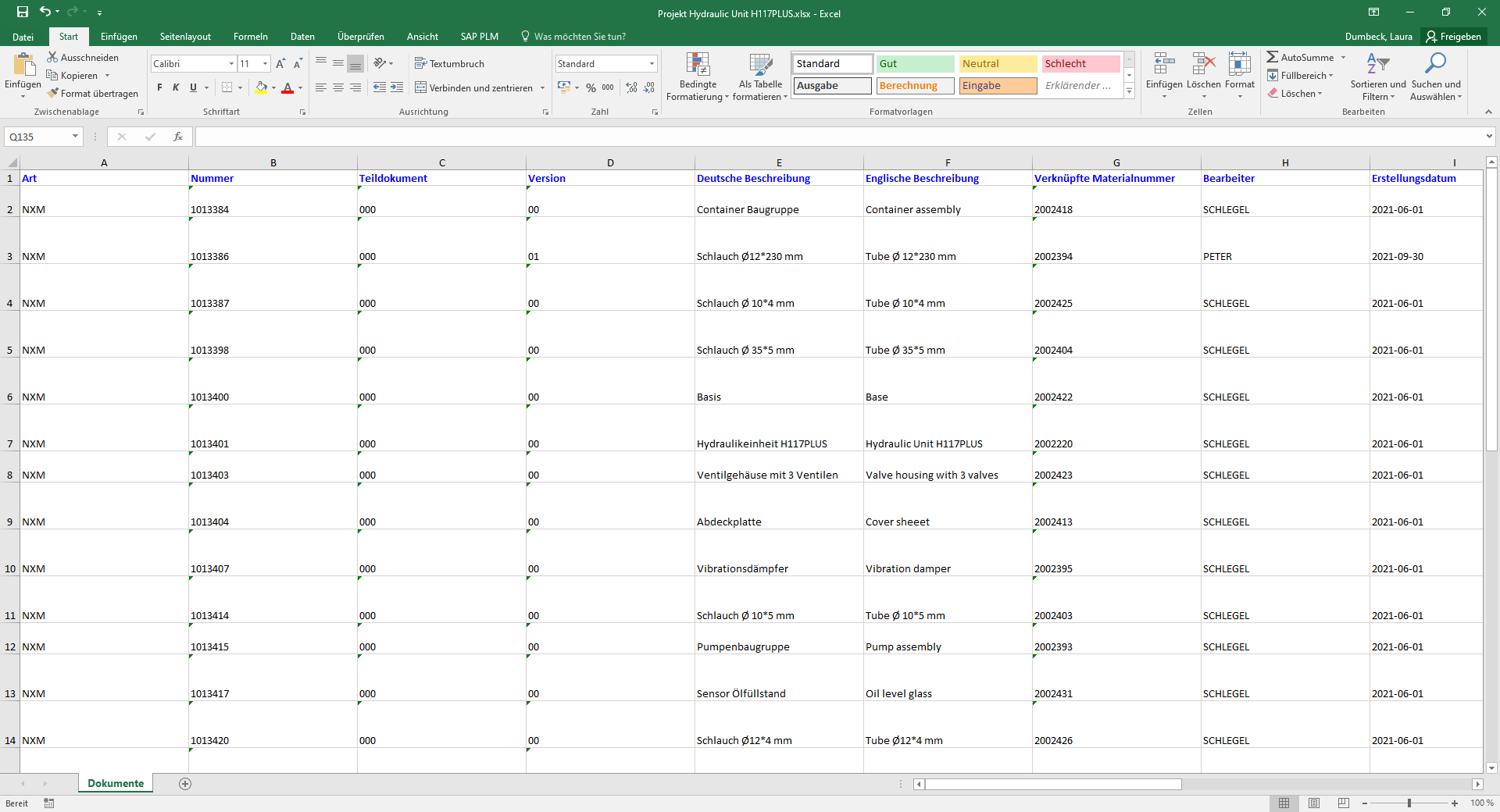Add a new sheet with plus icon
The image size is (1500, 812).
click(x=185, y=784)
